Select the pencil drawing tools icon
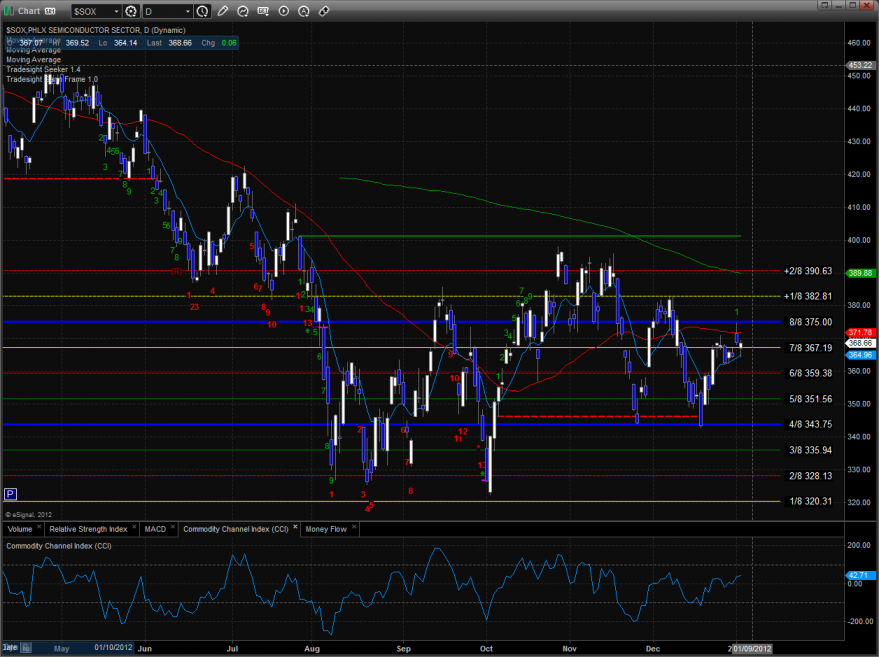879x657 pixels. [223, 11]
